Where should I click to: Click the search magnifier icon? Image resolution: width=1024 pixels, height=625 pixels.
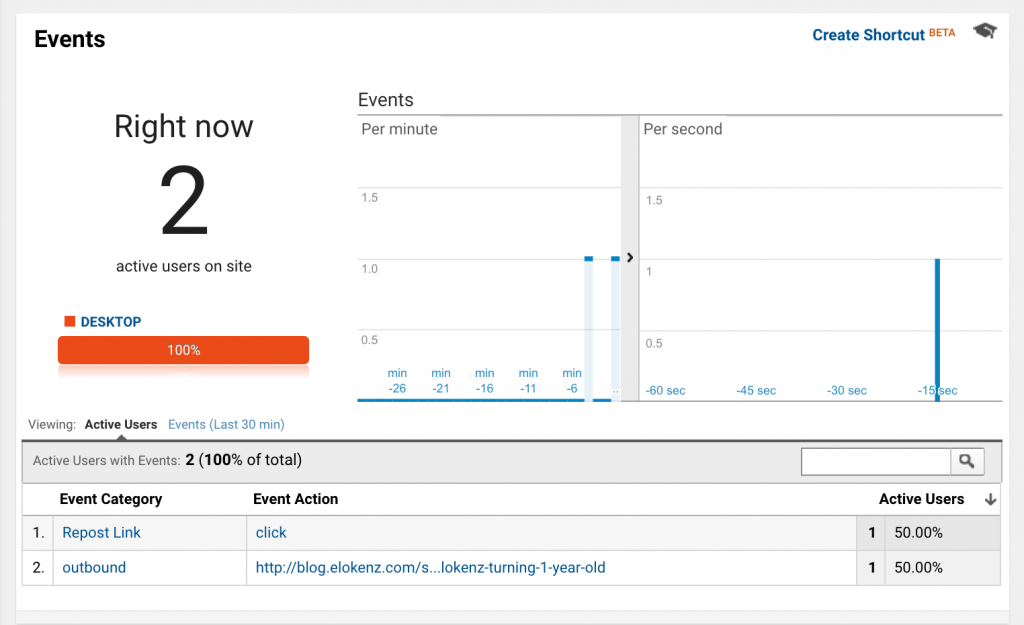(966, 461)
